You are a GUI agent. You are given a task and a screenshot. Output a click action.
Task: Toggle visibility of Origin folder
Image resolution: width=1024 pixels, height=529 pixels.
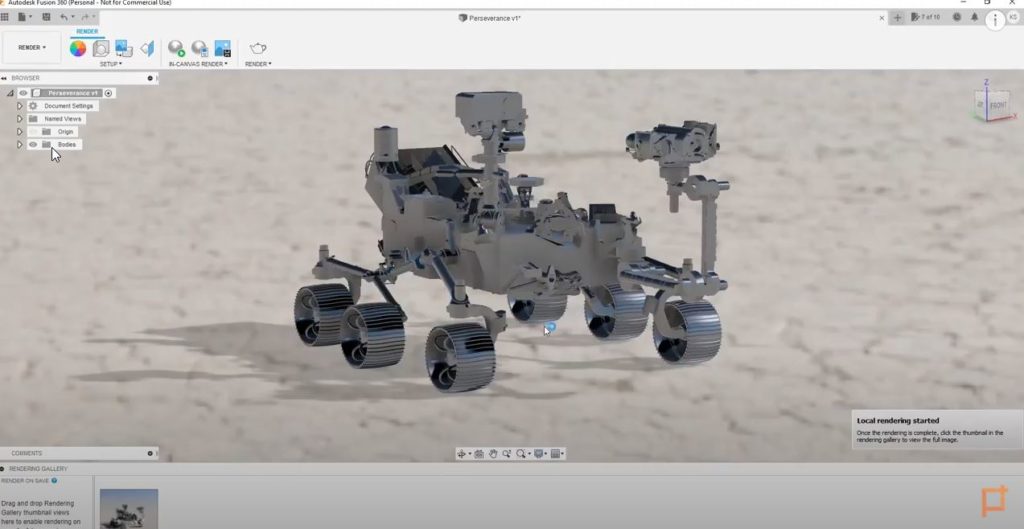point(33,132)
